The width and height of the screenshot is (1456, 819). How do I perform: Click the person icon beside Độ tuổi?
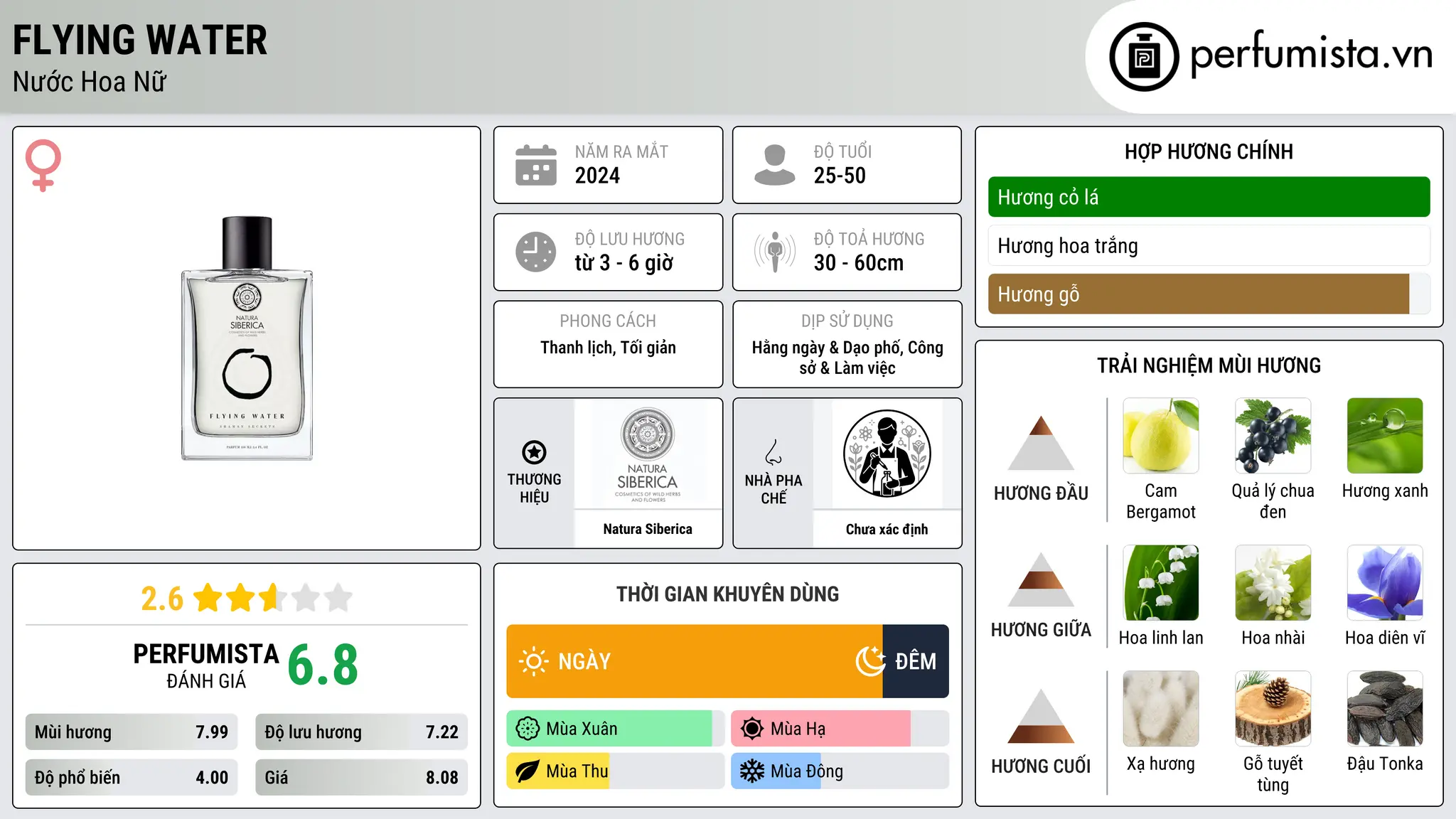tap(775, 165)
